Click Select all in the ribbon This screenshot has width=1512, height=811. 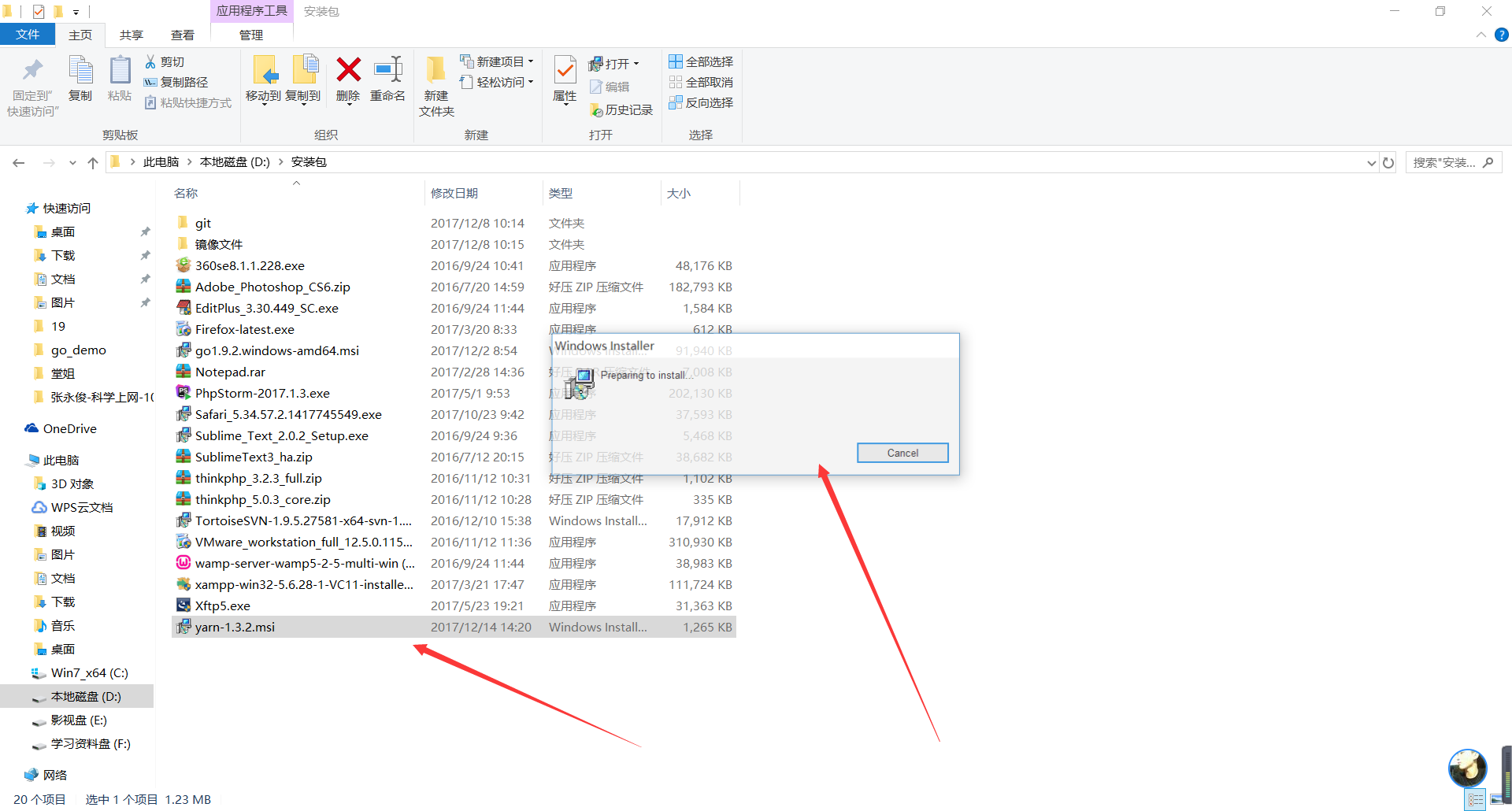point(701,61)
